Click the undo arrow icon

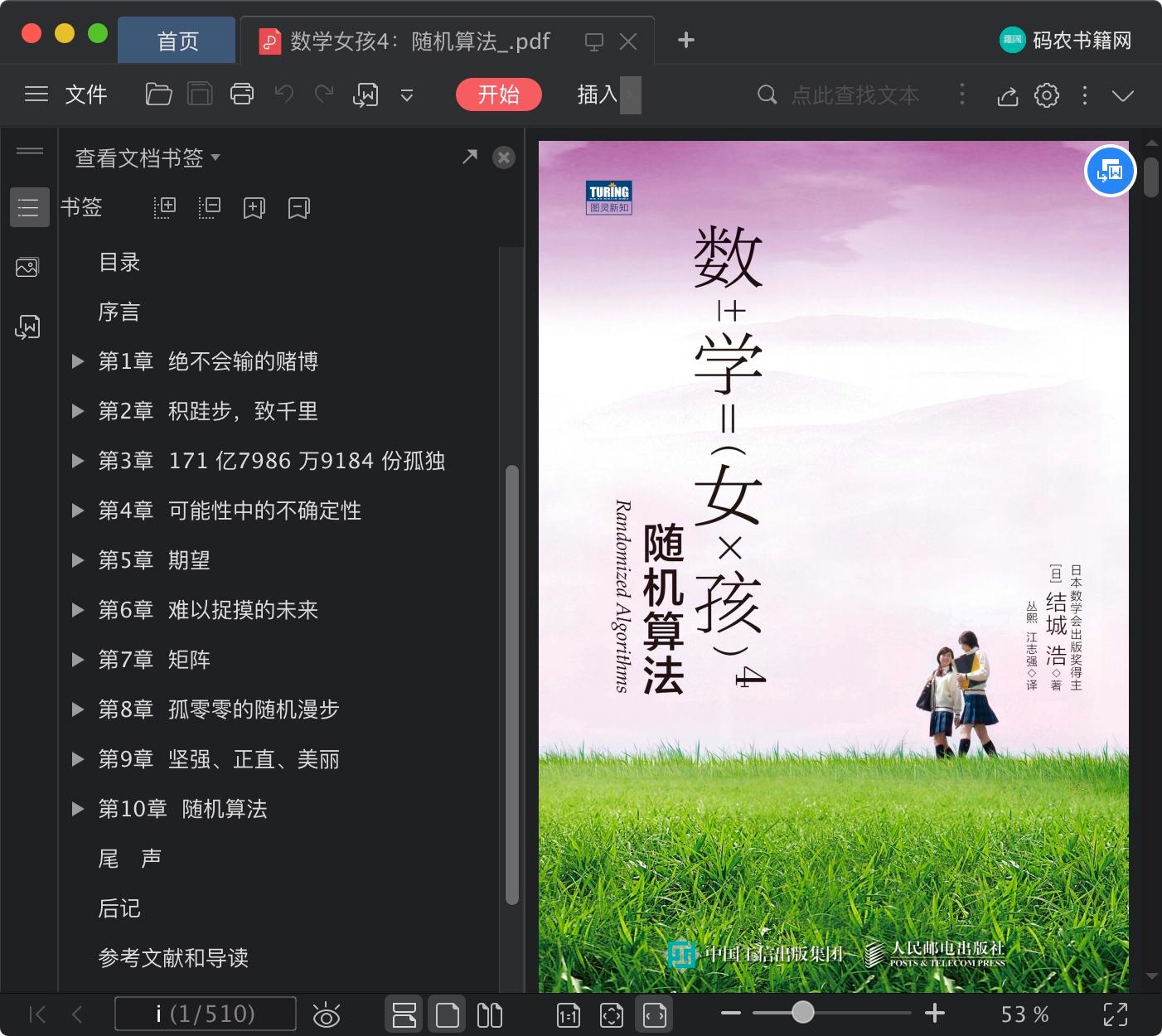click(284, 94)
